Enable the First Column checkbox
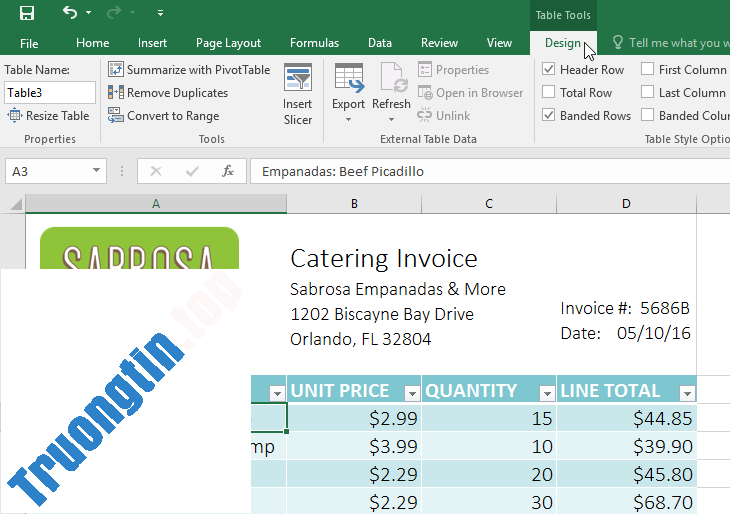 [647, 69]
